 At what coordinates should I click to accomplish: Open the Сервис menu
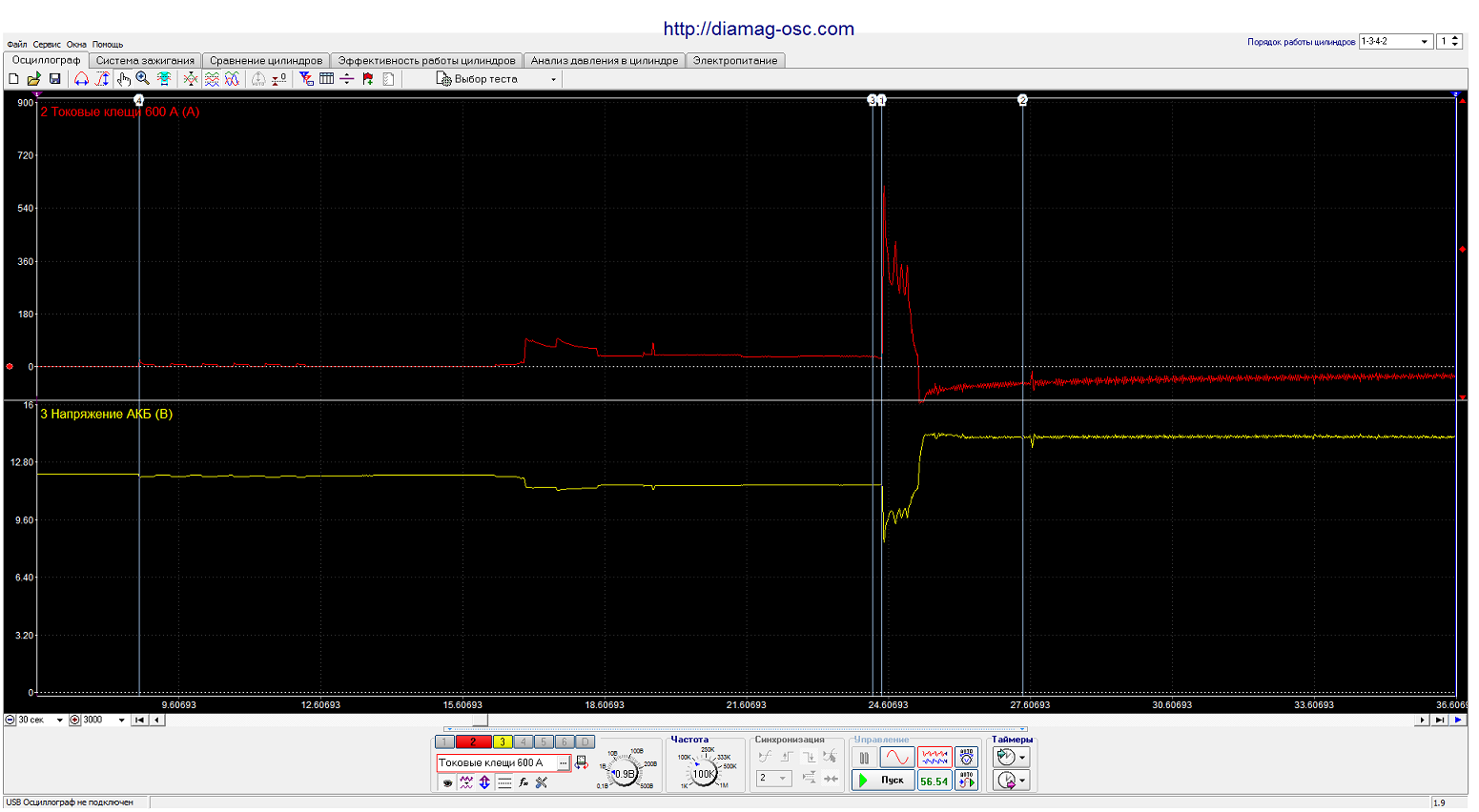[47, 45]
